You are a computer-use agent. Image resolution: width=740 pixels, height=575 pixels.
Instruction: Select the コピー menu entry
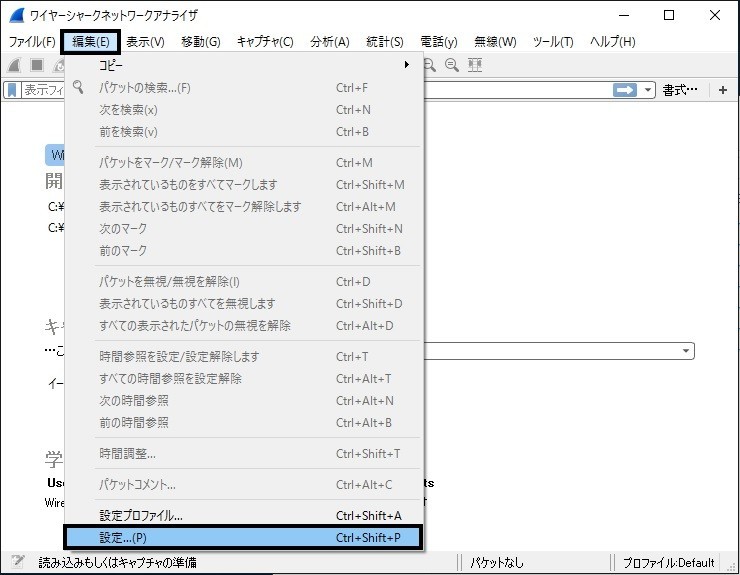(244, 65)
